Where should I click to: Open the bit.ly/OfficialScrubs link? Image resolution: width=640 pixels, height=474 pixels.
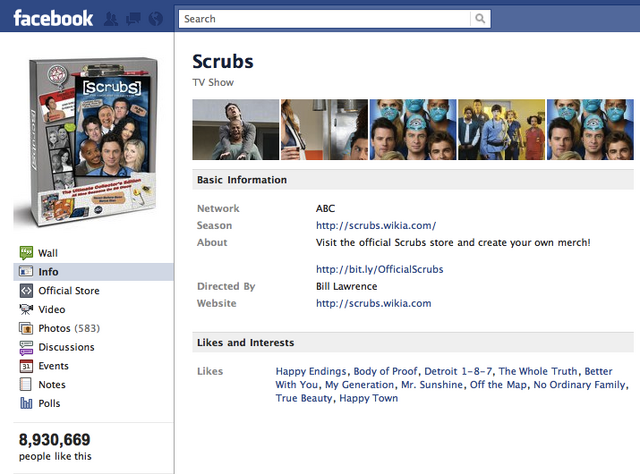coord(380,269)
